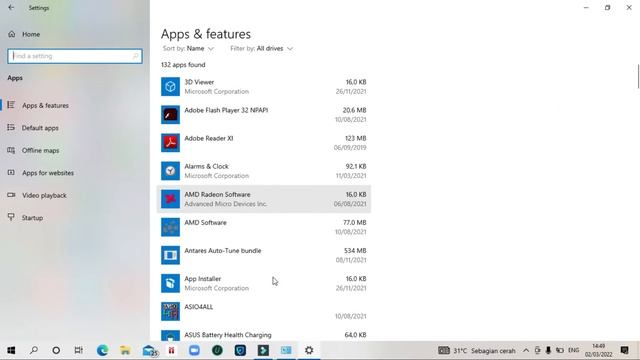Click the apps list vertical scrollbar

638,76
